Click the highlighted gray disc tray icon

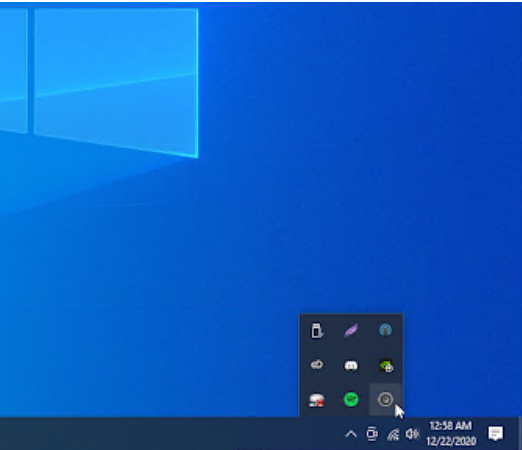pyautogui.click(x=386, y=399)
